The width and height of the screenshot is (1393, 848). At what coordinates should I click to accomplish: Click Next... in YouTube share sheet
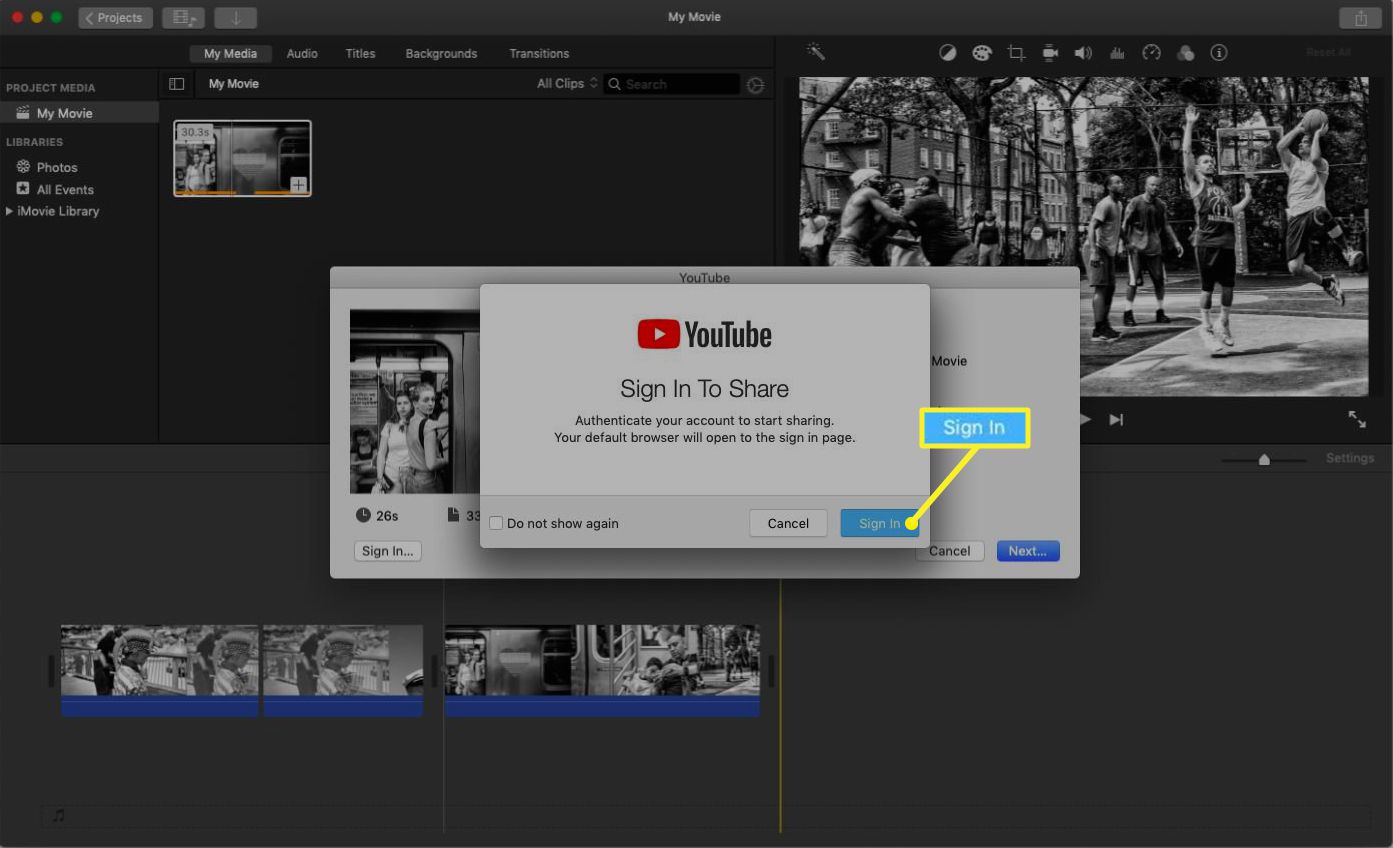click(x=1028, y=551)
